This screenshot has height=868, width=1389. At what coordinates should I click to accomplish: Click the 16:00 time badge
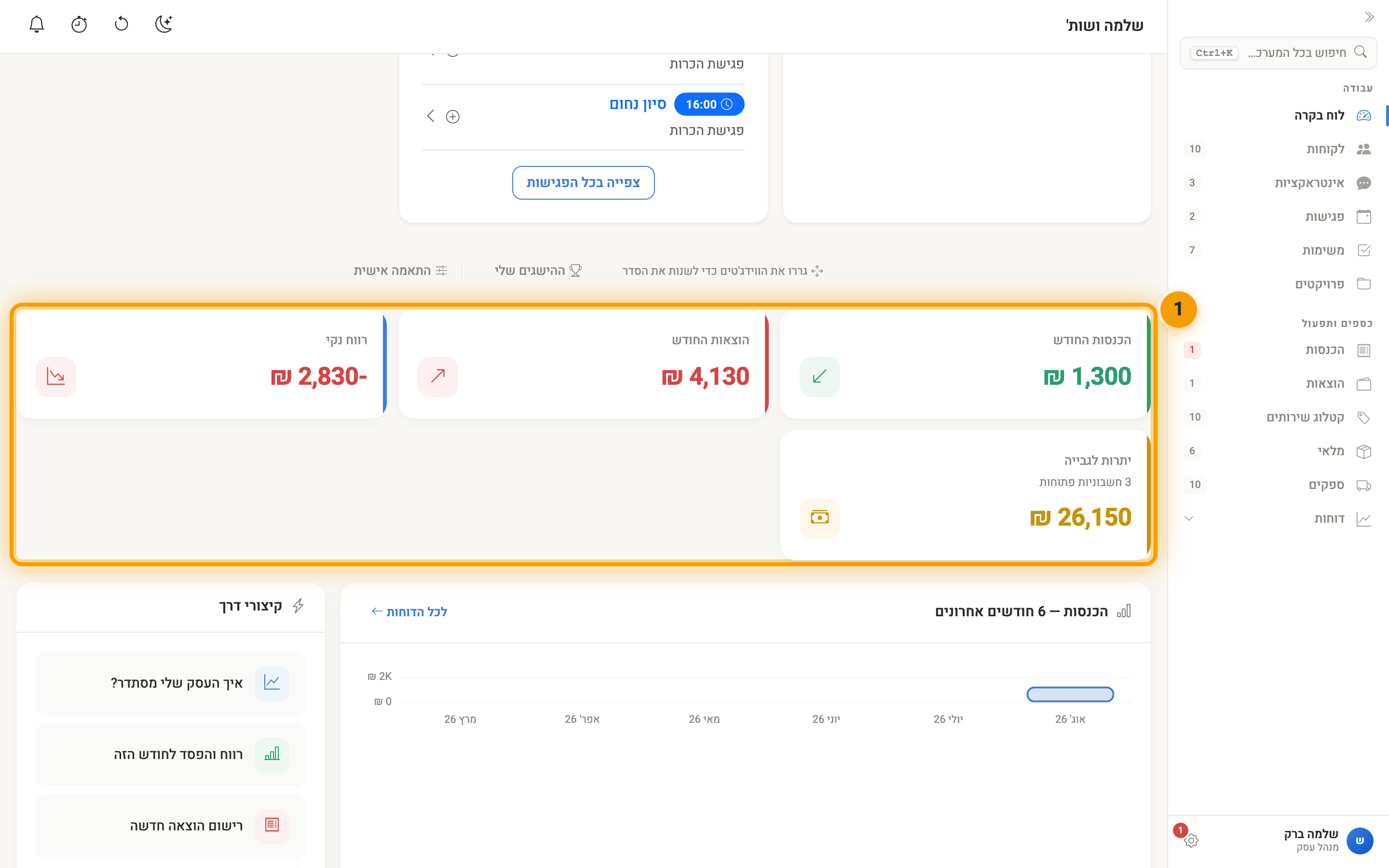point(709,105)
